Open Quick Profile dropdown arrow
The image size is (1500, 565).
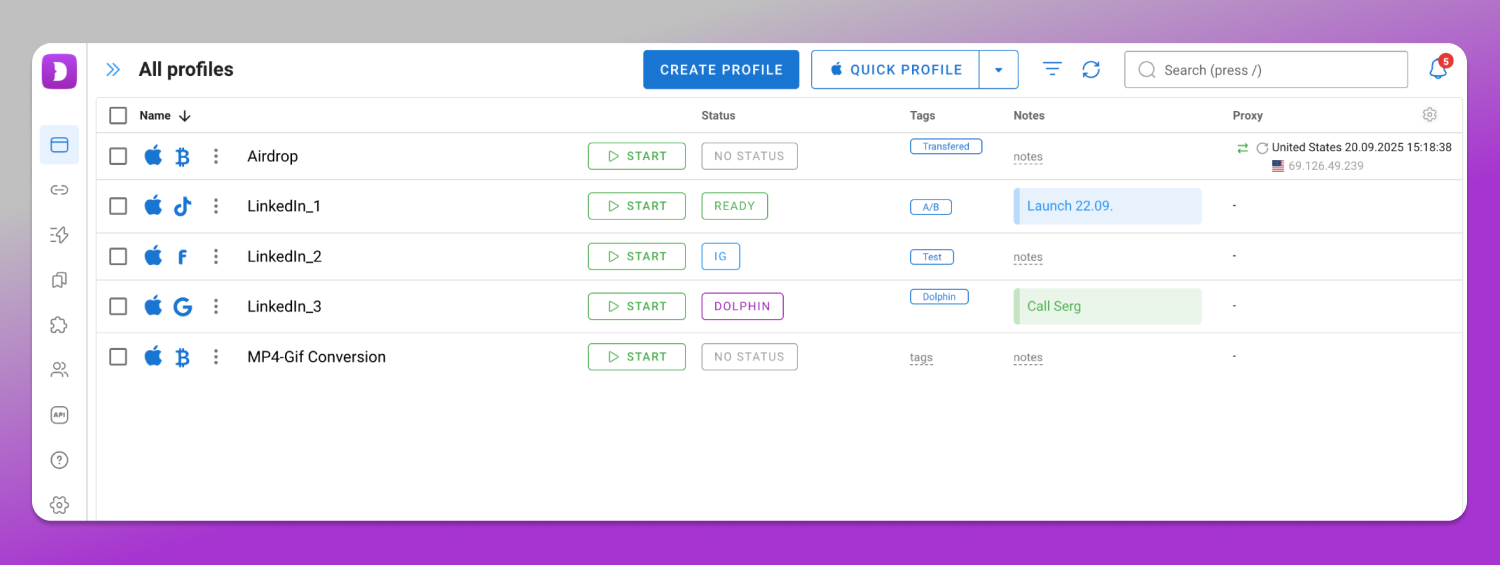coord(998,70)
